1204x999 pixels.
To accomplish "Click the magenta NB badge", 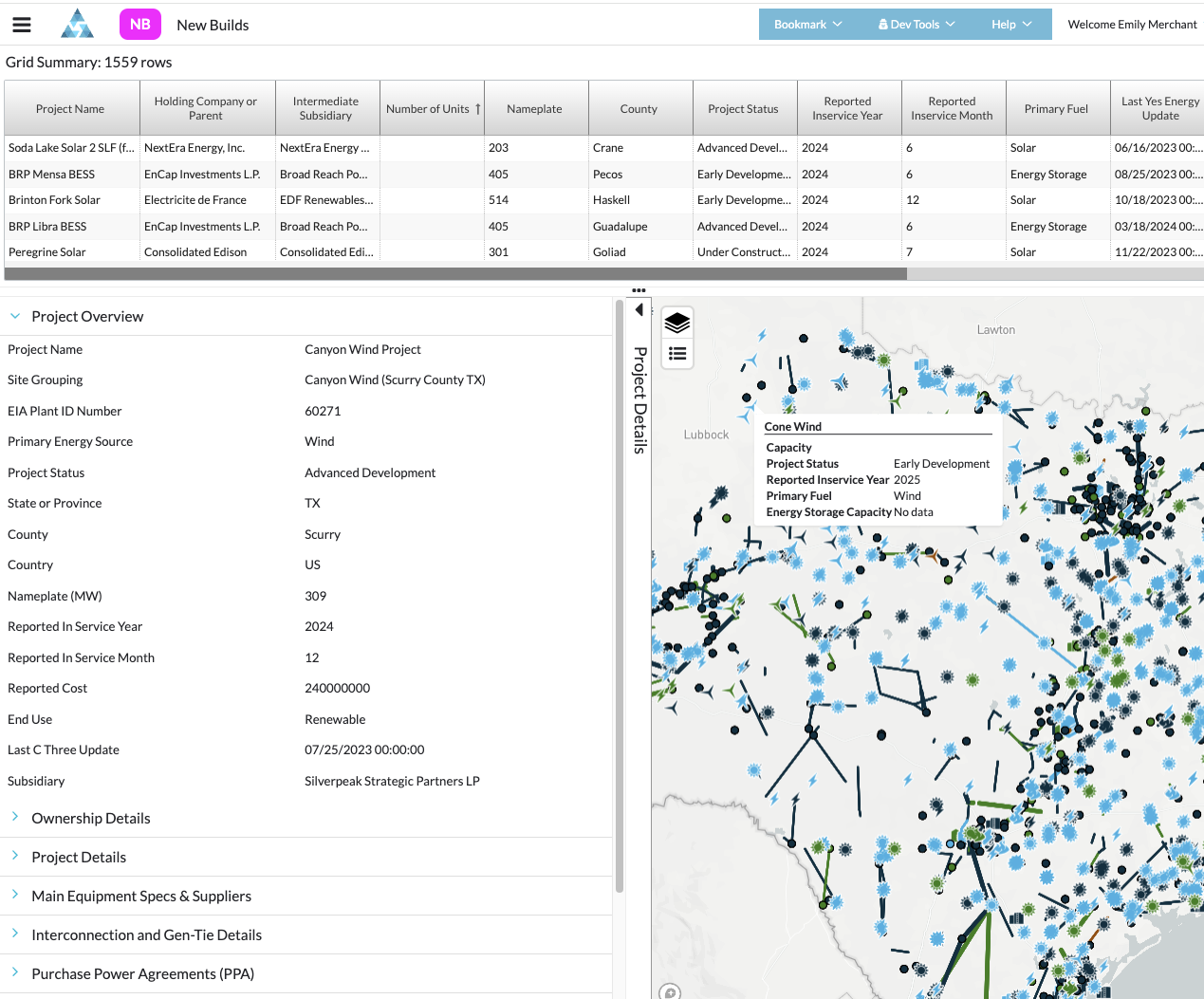I will [139, 24].
